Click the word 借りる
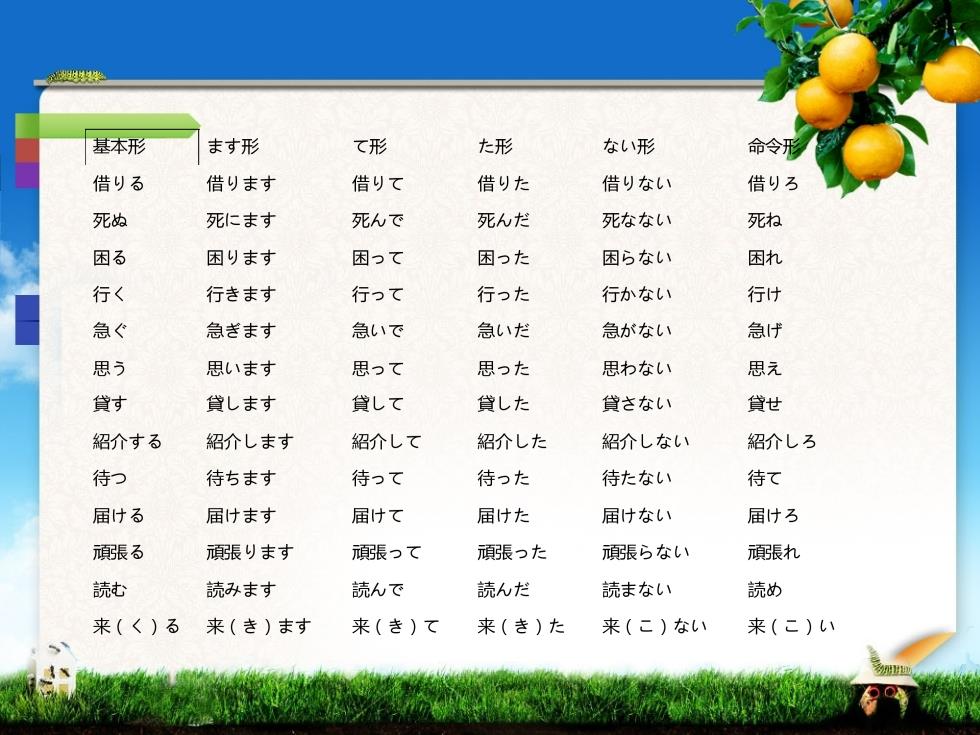The width and height of the screenshot is (980, 735). tap(119, 184)
